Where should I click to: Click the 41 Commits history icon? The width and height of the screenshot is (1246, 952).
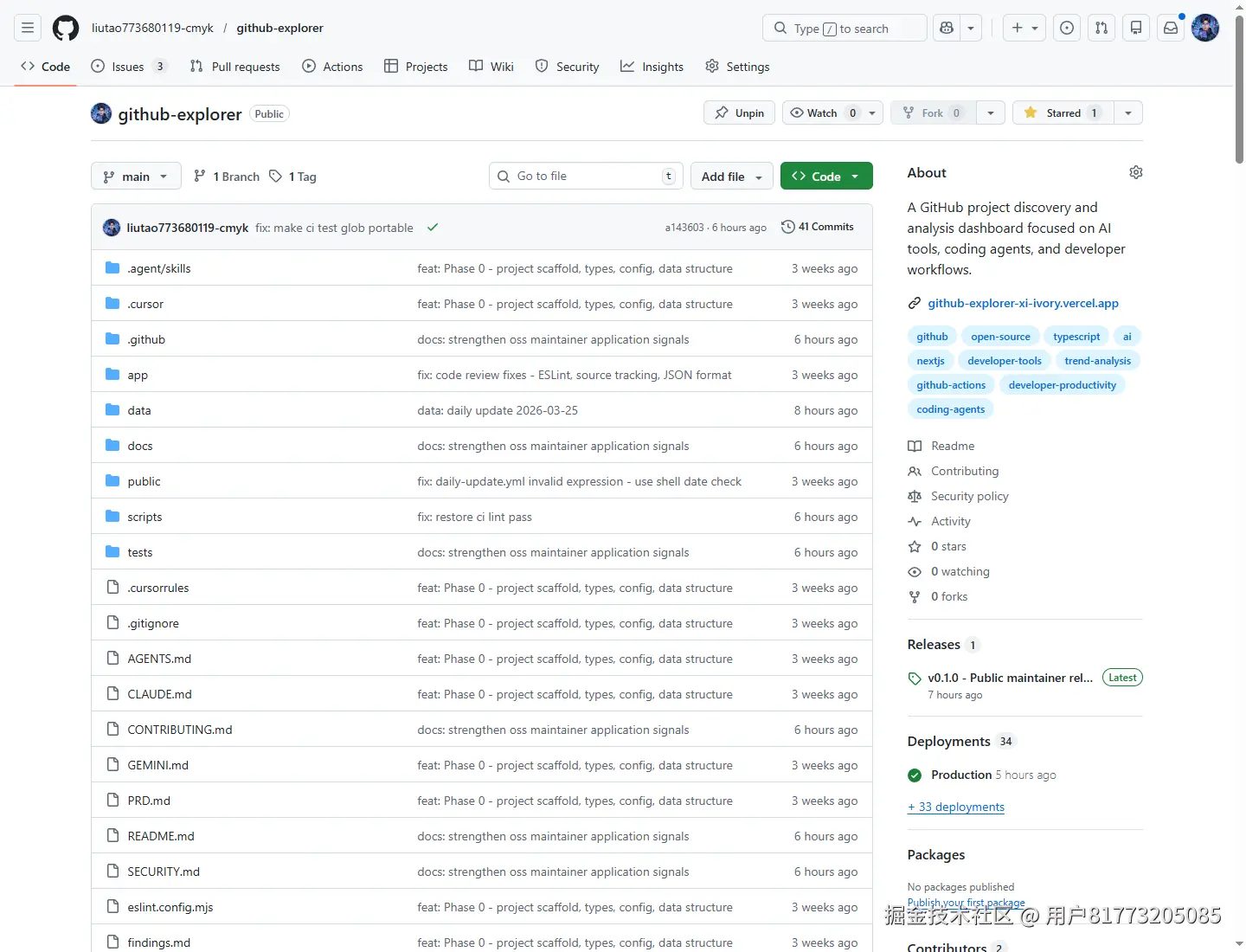click(x=787, y=227)
